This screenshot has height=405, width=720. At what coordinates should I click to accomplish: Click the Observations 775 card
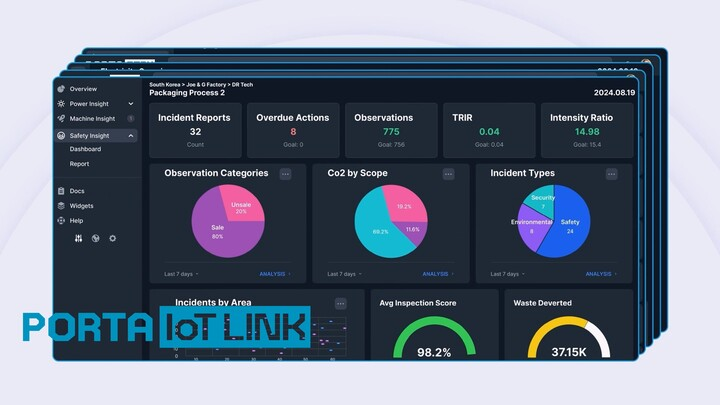[x=391, y=130]
